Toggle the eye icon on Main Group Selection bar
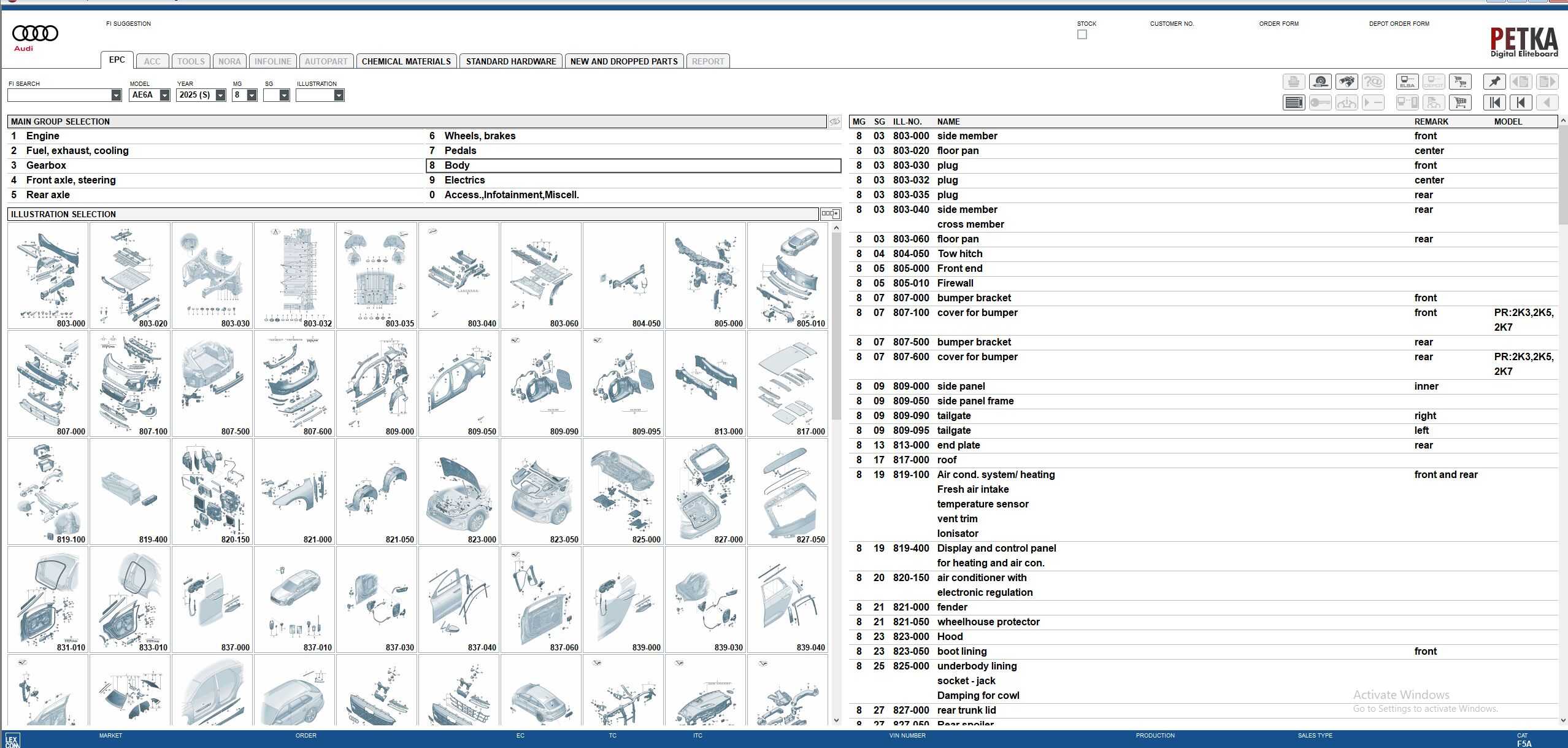 click(834, 121)
